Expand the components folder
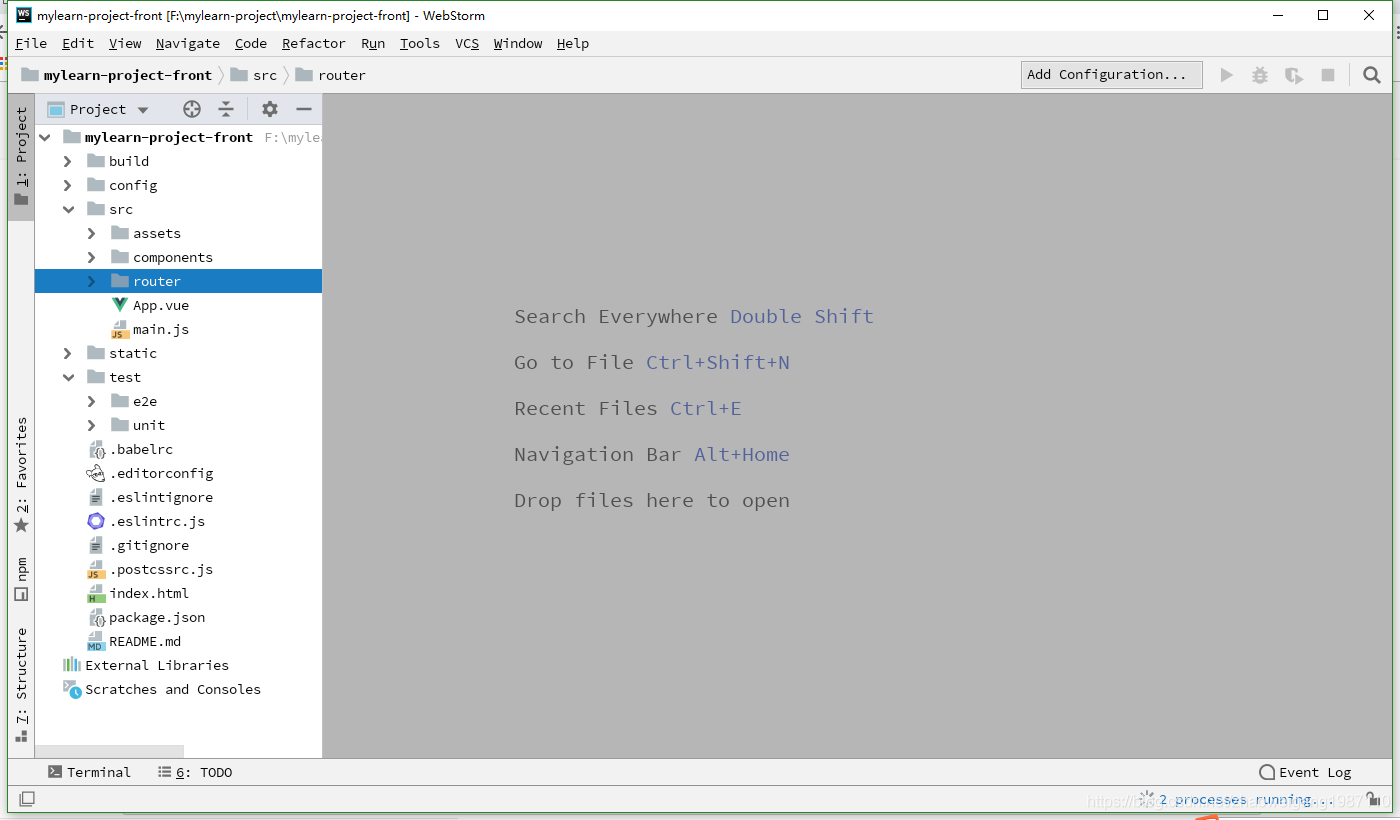 90,257
